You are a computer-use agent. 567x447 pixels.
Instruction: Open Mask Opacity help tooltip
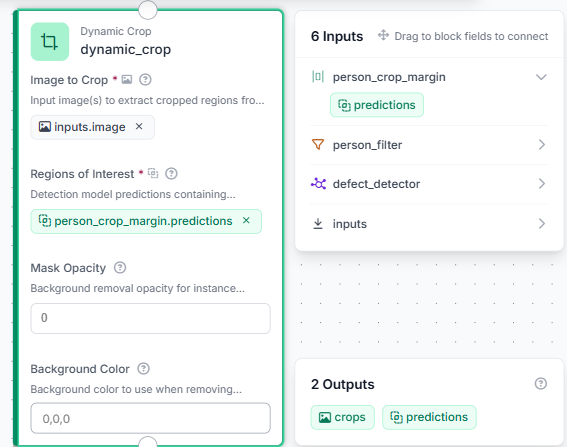[120, 268]
